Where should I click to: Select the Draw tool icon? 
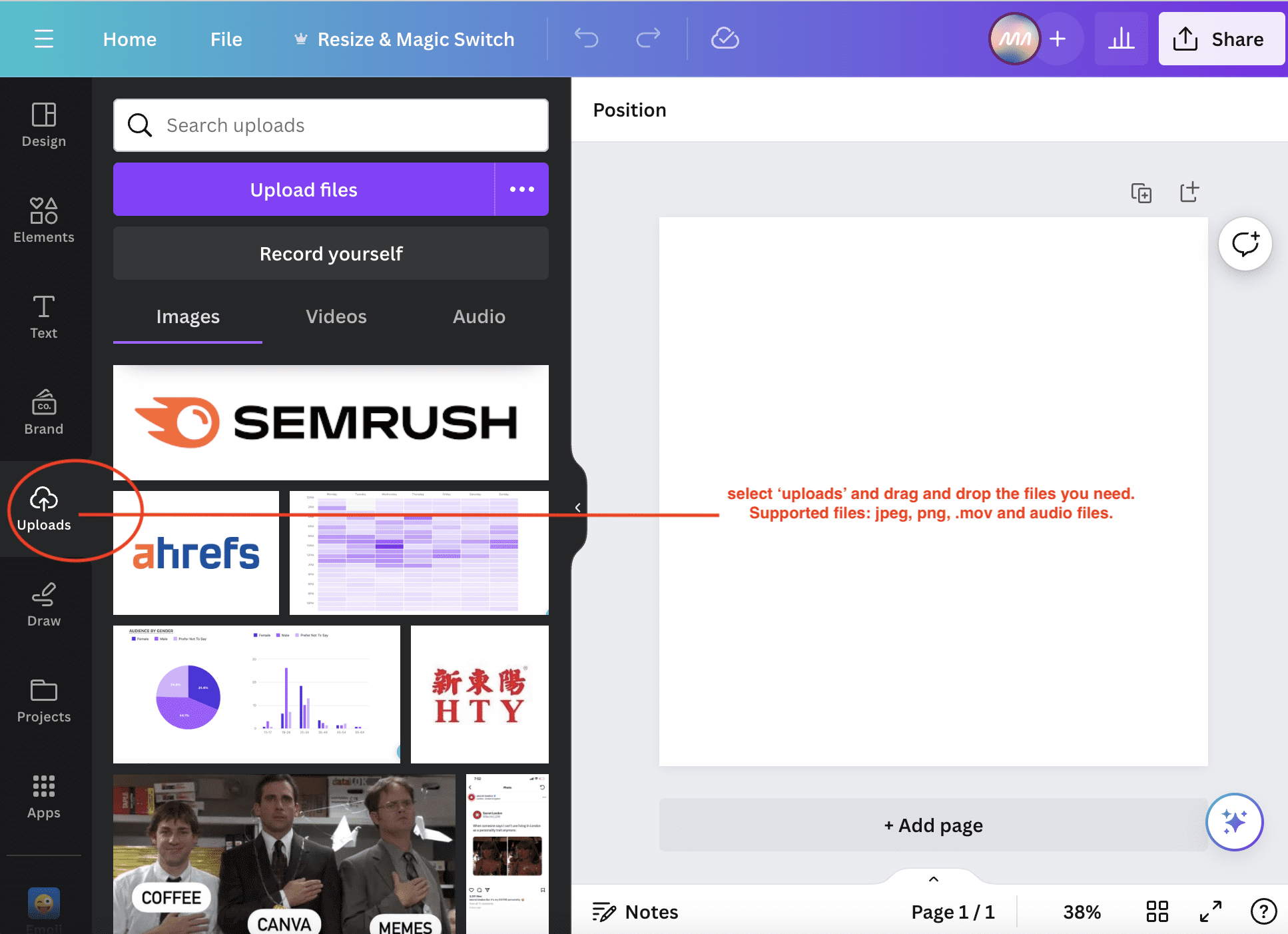[x=43, y=603]
